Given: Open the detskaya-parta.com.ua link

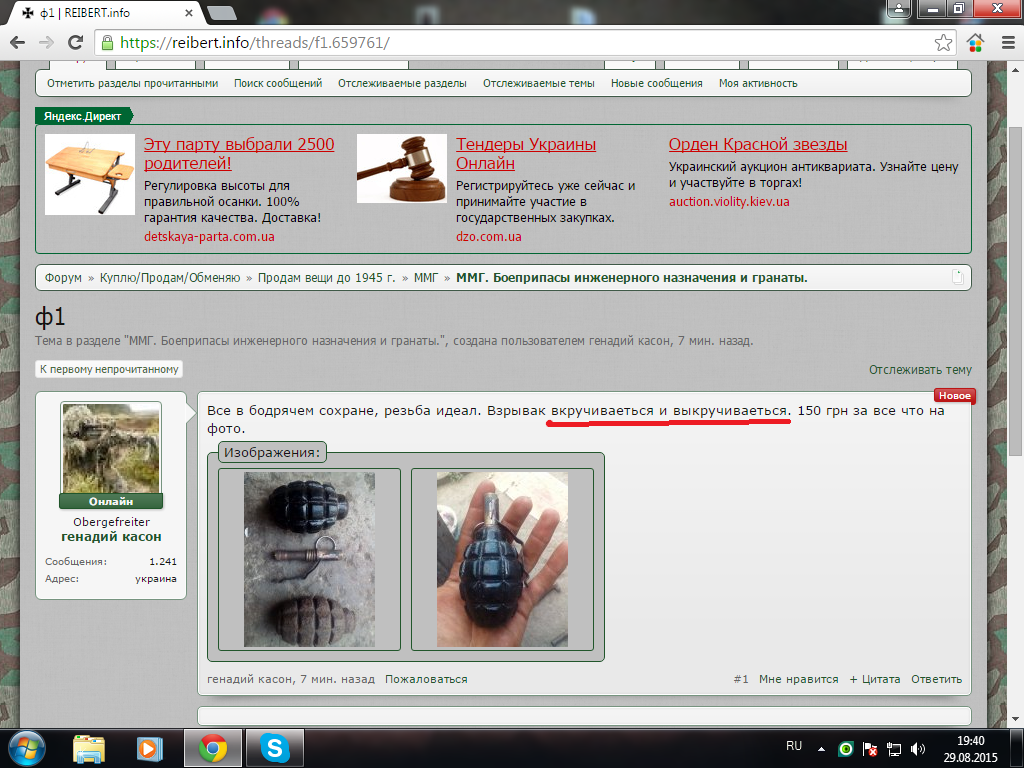Looking at the screenshot, I should pos(209,237).
